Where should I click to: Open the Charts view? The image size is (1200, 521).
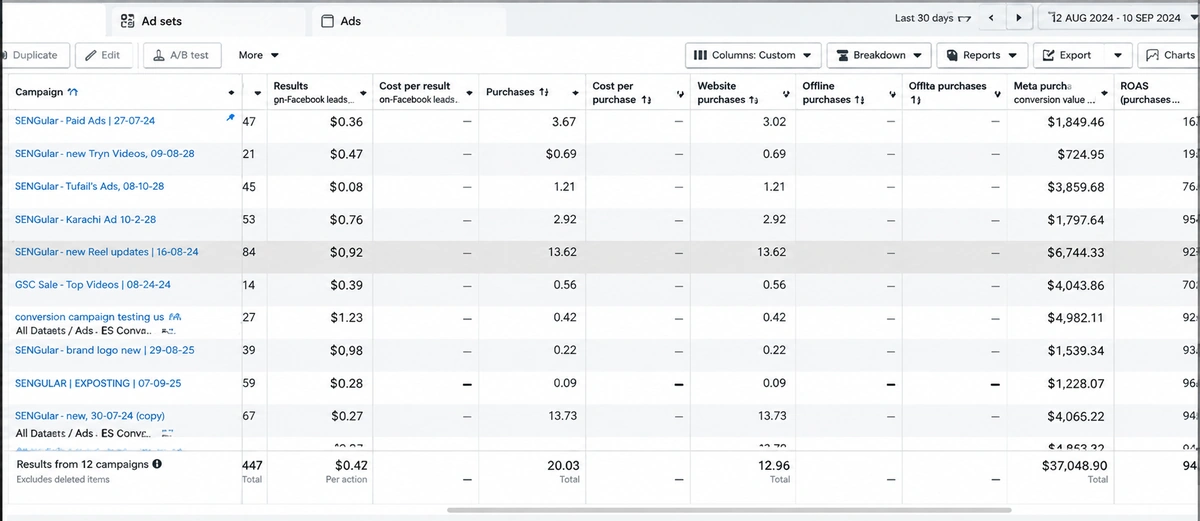point(1168,55)
